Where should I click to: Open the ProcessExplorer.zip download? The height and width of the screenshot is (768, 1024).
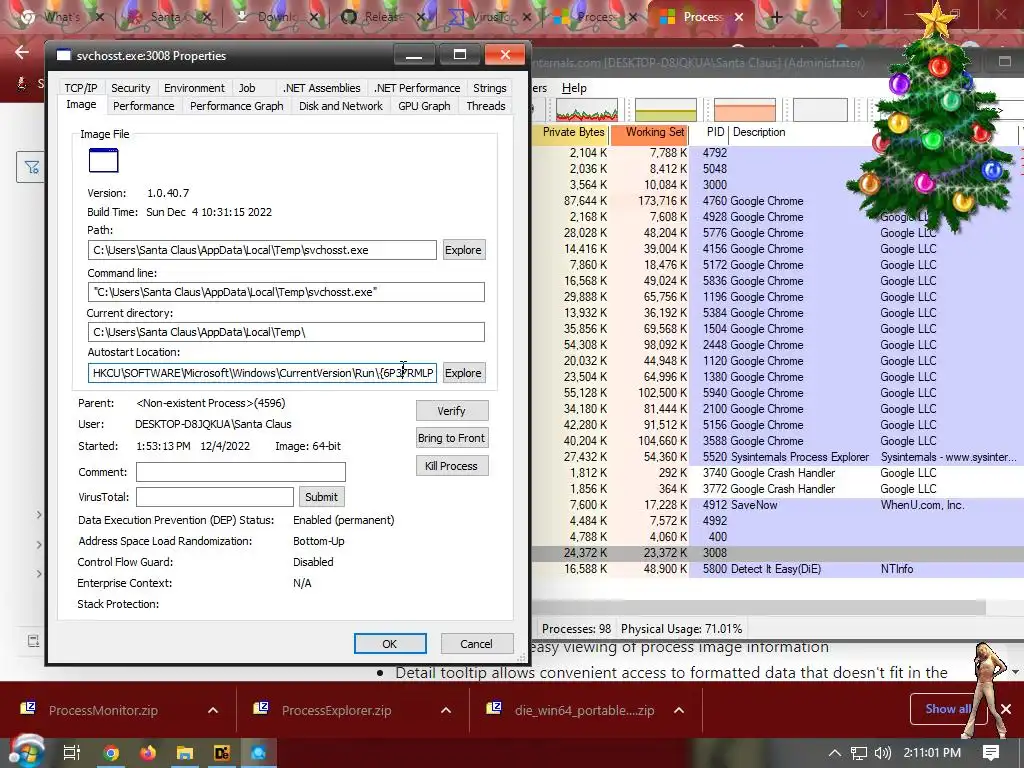pyautogui.click(x=336, y=710)
